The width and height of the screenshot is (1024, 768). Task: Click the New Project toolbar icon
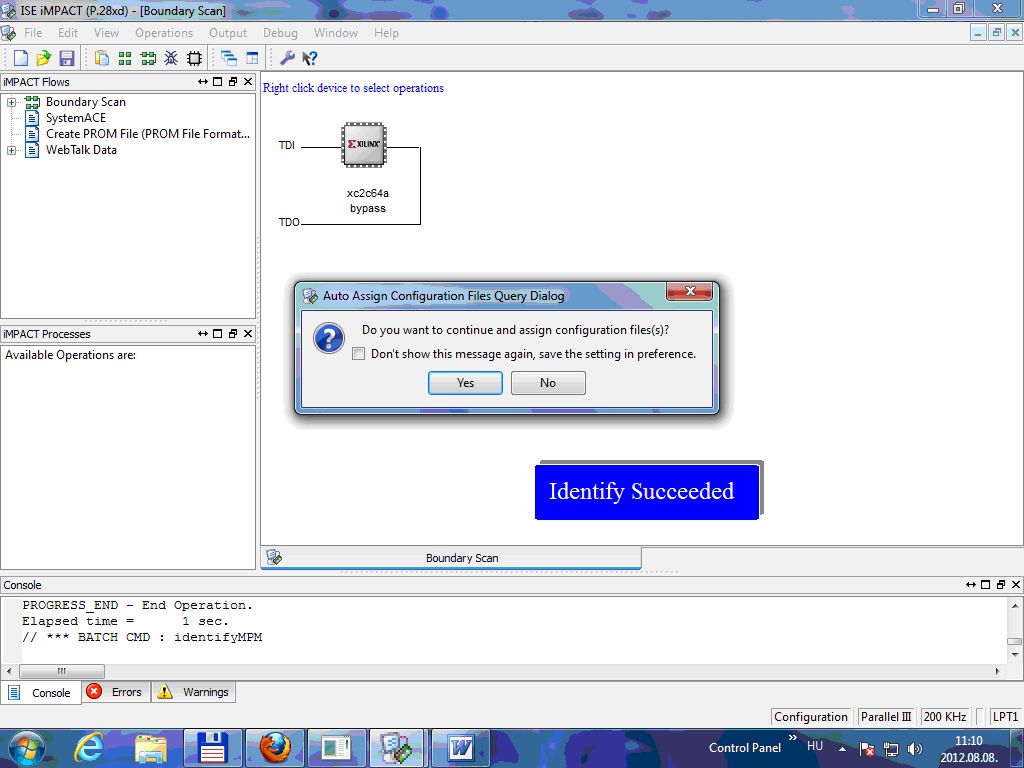coord(20,58)
